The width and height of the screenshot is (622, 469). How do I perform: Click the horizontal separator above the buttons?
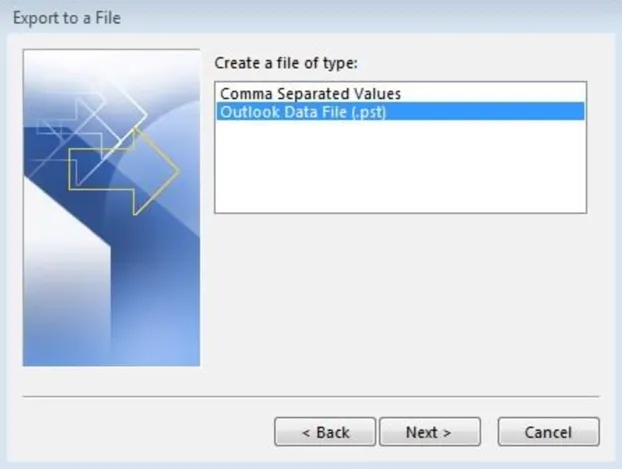pos(311,396)
